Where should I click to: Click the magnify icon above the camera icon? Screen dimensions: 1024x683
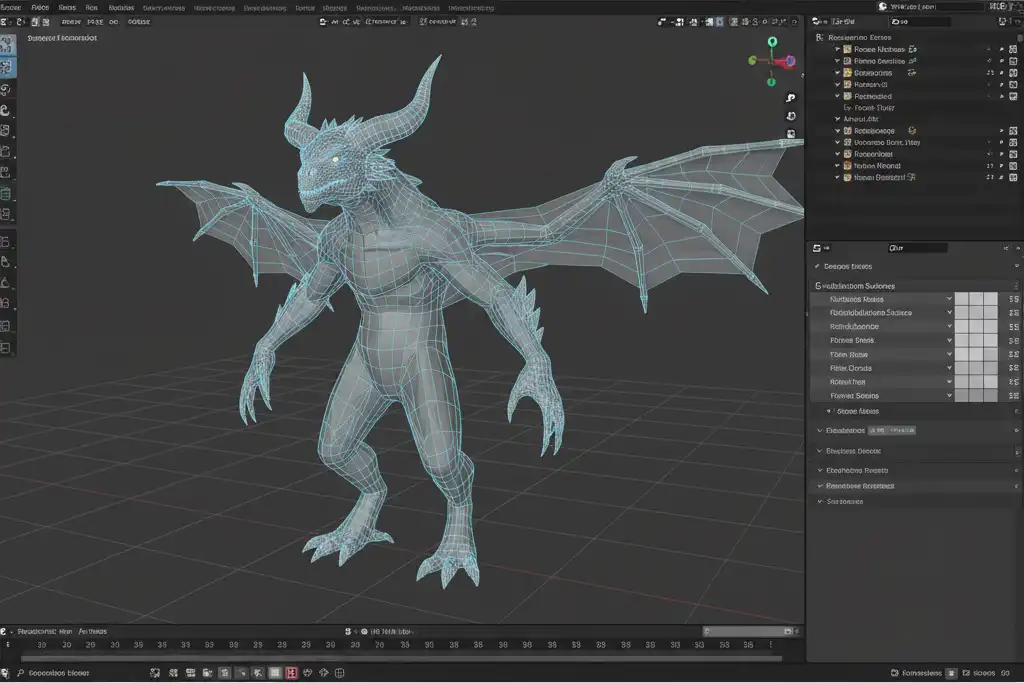(x=790, y=98)
